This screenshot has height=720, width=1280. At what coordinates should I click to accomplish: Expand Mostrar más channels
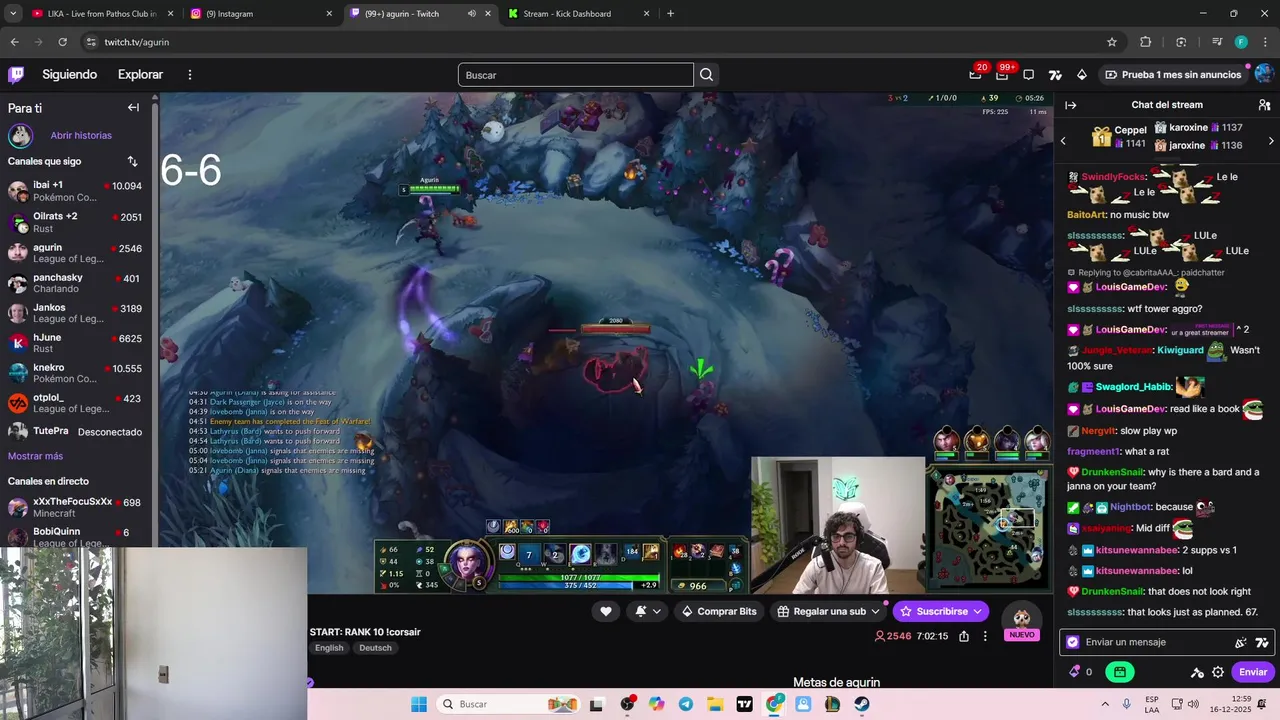tap(36, 456)
